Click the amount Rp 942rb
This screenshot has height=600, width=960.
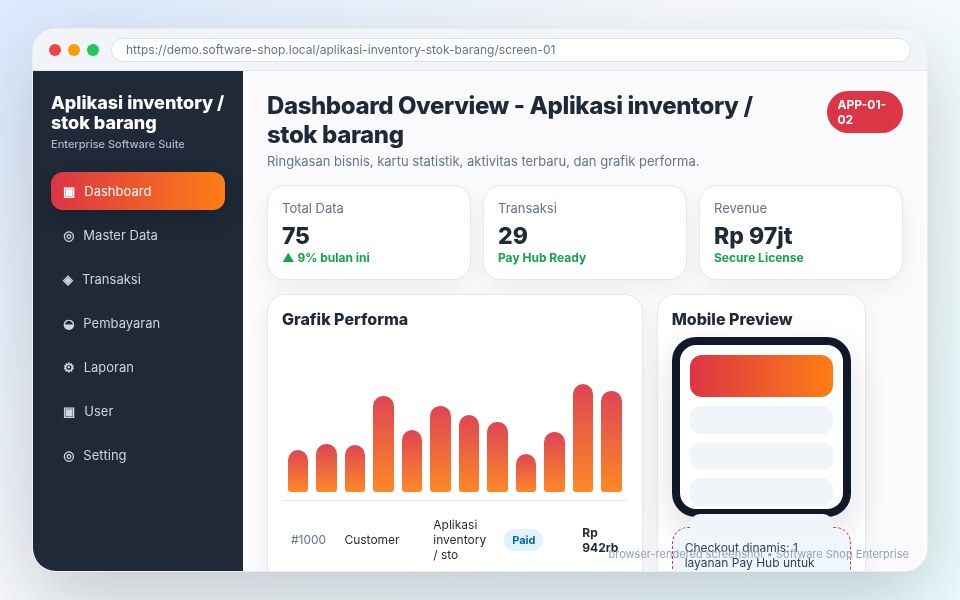pyautogui.click(x=600, y=540)
